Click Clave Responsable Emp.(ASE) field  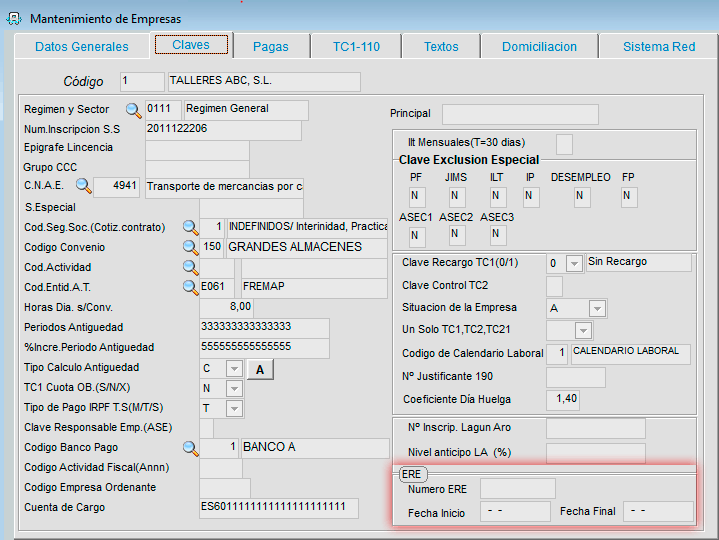(x=206, y=428)
